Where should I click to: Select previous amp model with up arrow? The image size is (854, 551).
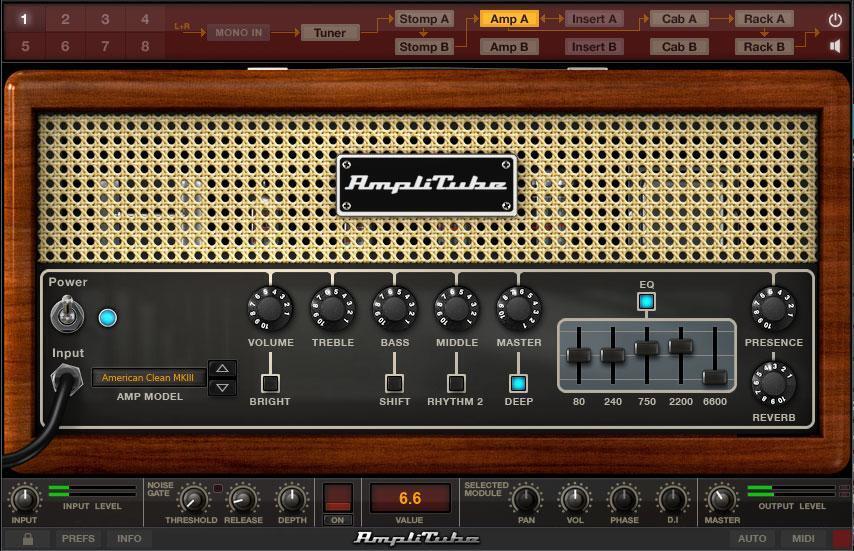[x=222, y=369]
